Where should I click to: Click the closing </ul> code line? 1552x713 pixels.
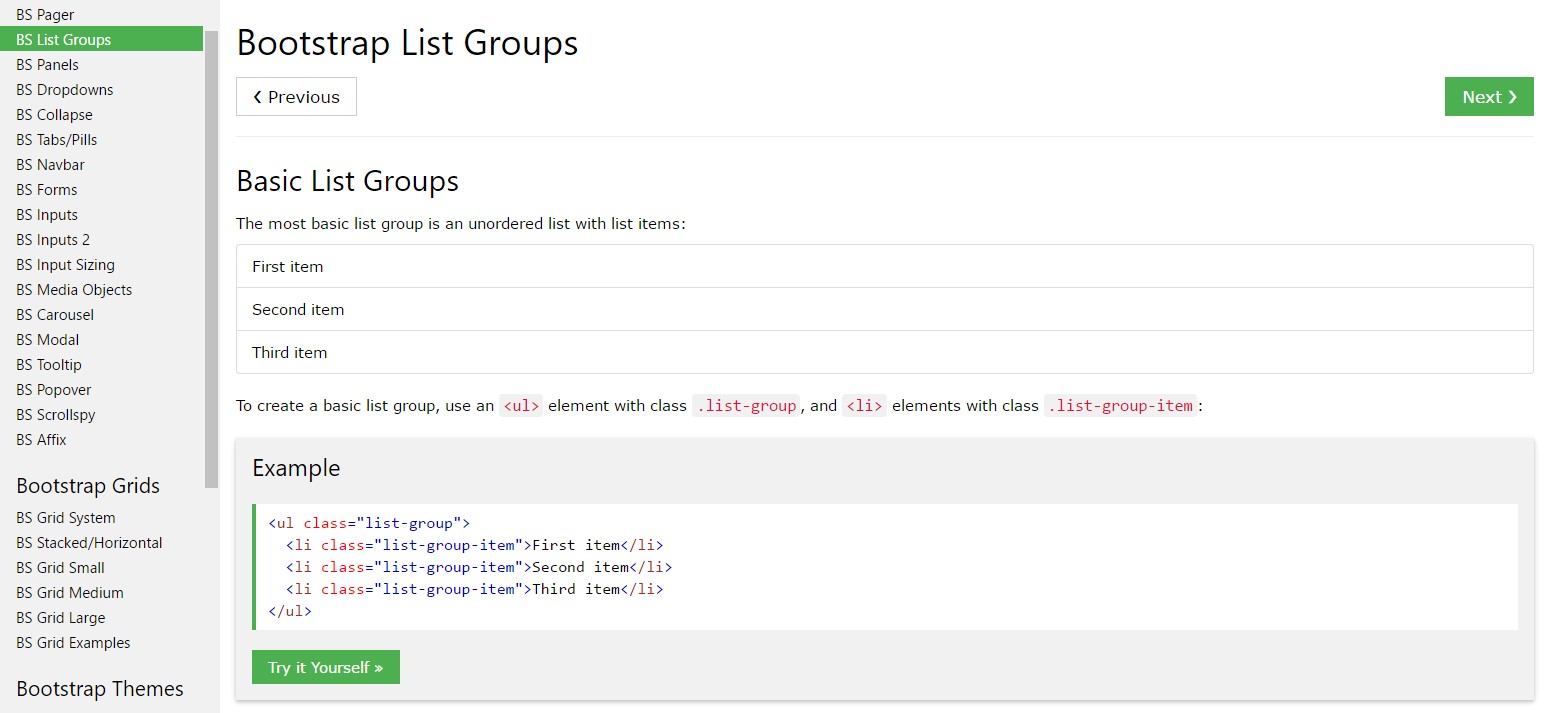pyautogui.click(x=290, y=611)
